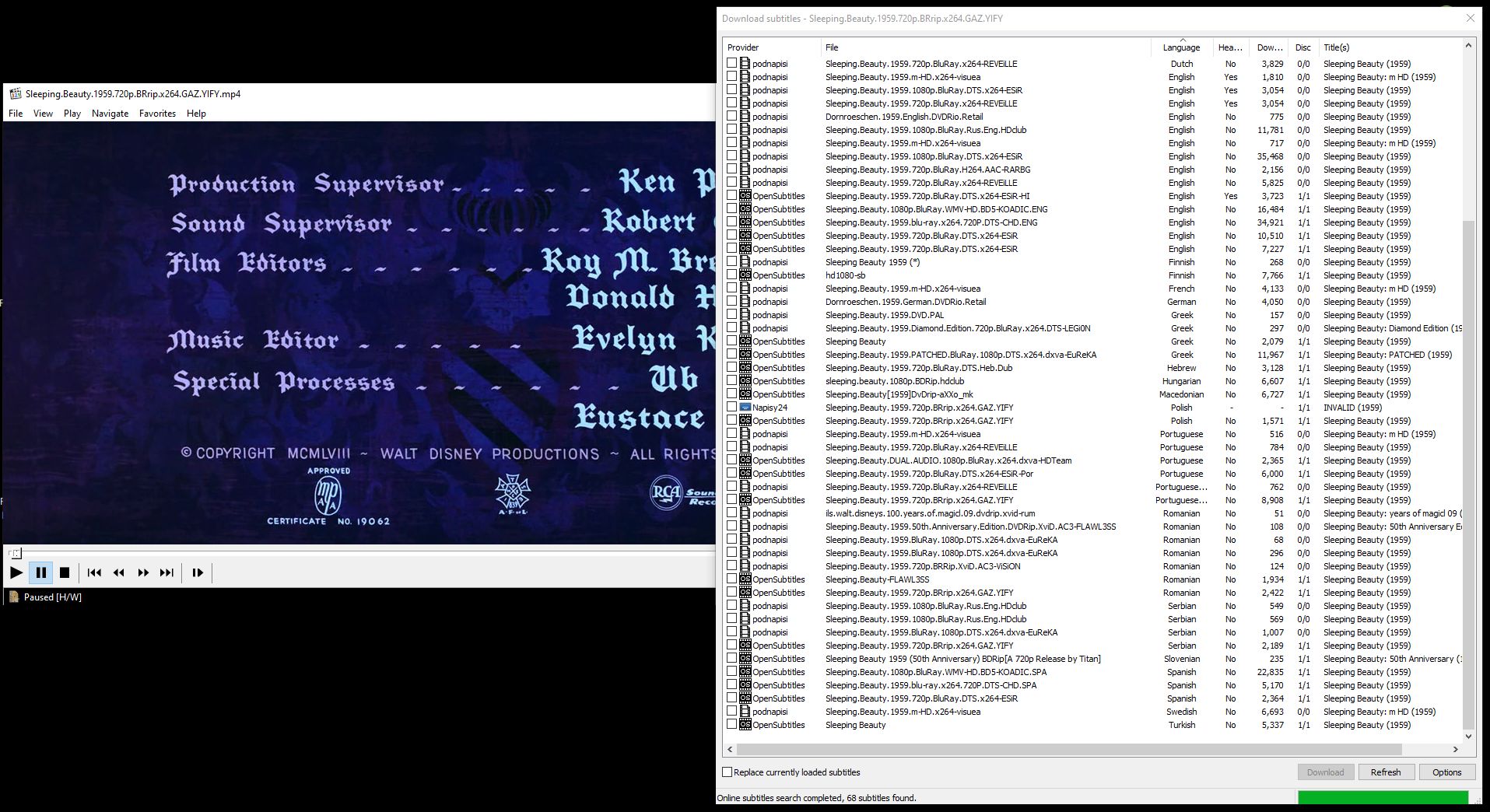Click the OpenSubtitles icon on the hd1080-sb row
1490x812 pixels.
click(745, 275)
